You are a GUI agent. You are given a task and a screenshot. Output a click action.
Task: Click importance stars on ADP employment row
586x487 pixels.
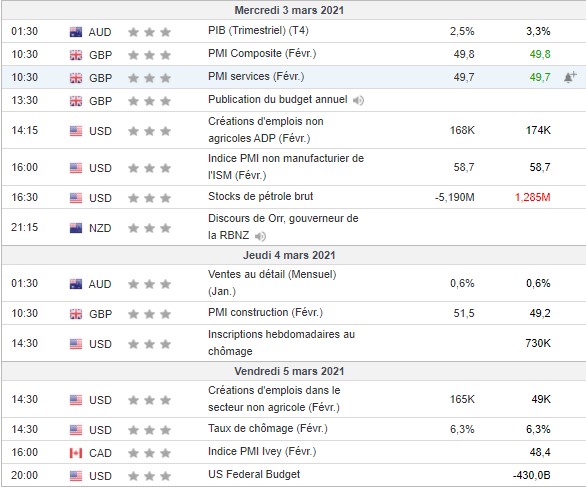[149, 131]
